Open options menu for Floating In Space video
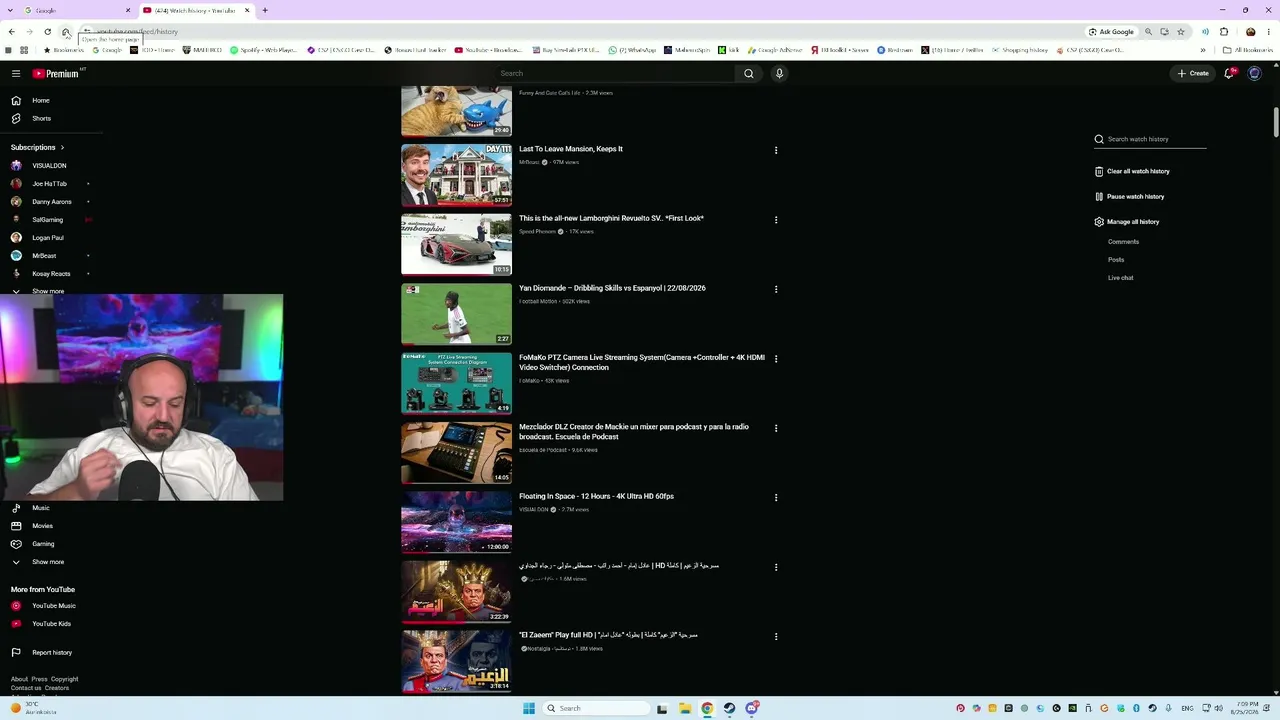This screenshot has width=1280, height=720. pyautogui.click(x=776, y=498)
